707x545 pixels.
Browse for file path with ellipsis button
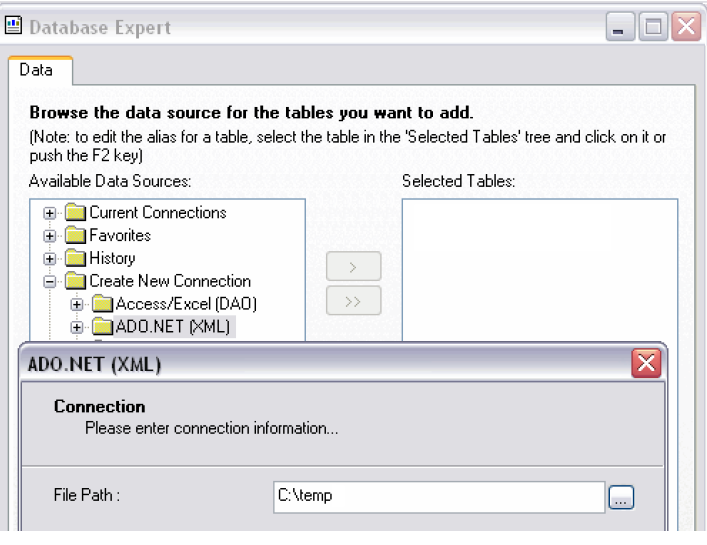pos(622,497)
